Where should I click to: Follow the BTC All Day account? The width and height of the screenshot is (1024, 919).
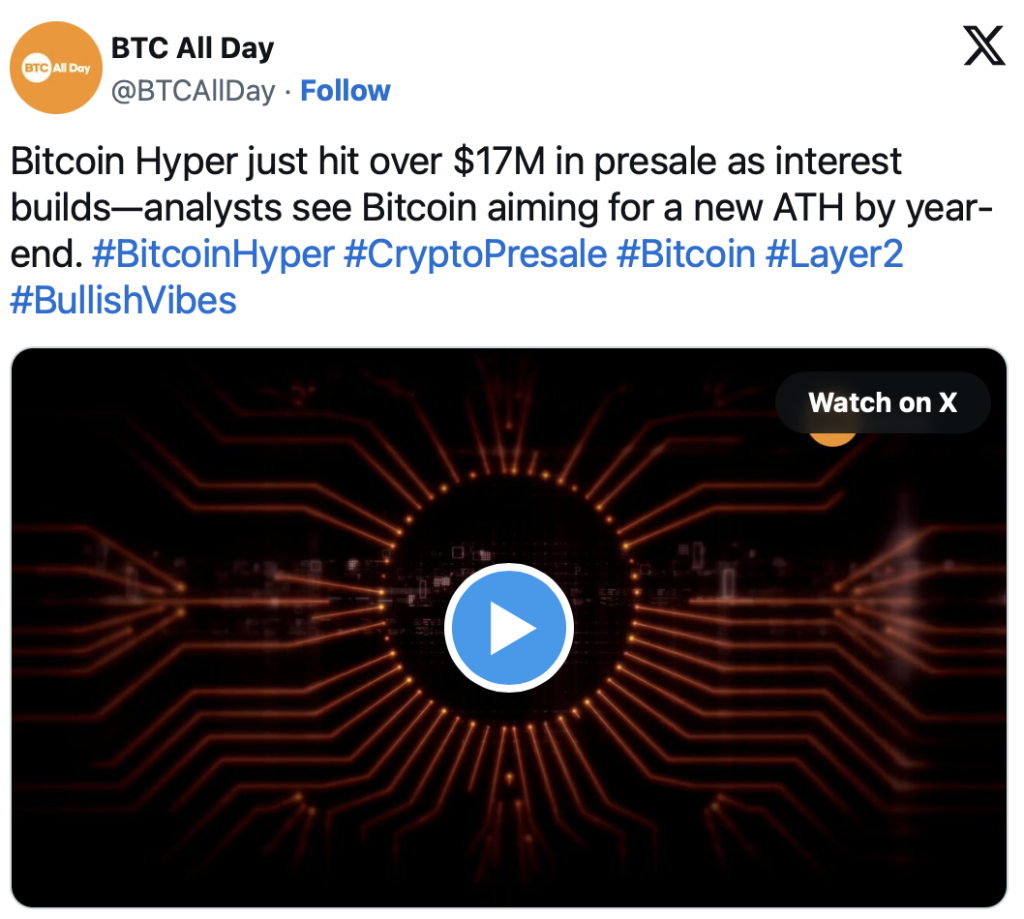click(x=345, y=91)
